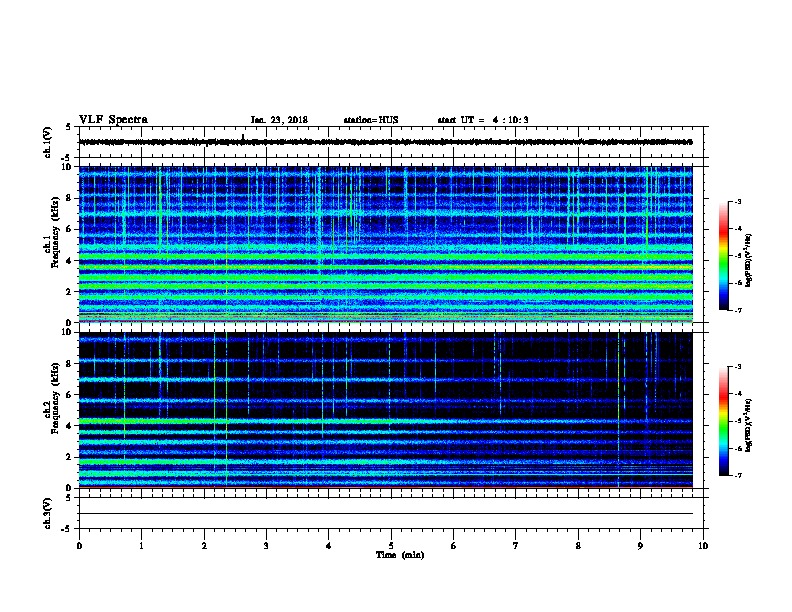Click time axis tick label "9"
The width and height of the screenshot is (792, 612).
[x=640, y=545]
